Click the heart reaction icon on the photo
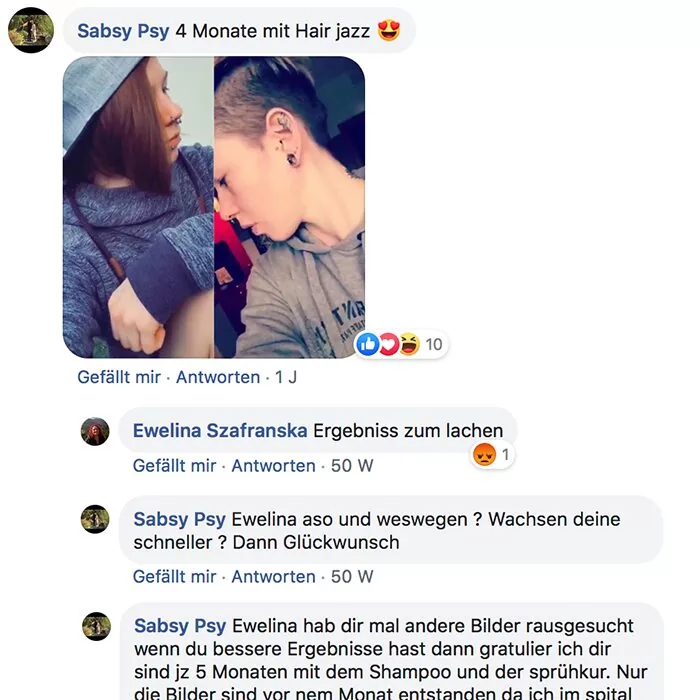Screen dimensions: 700x700 389,344
